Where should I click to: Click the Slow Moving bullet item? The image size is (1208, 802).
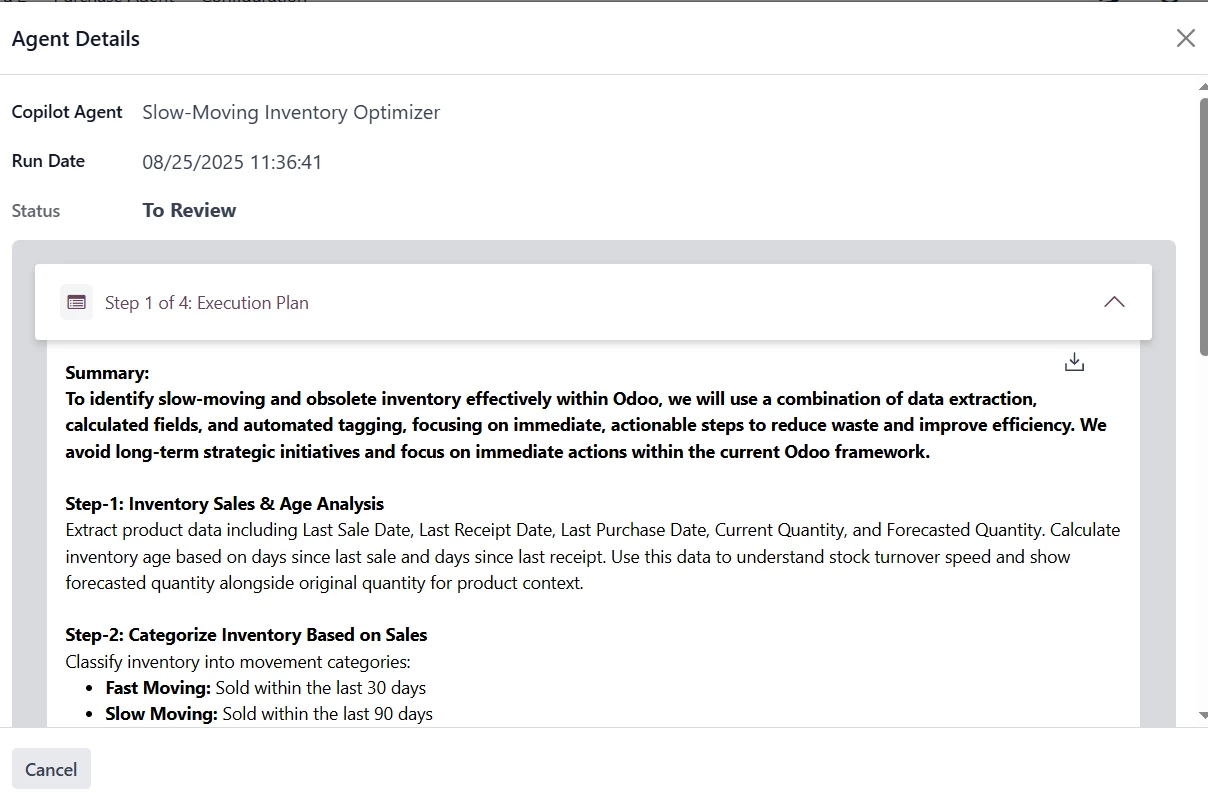point(269,714)
